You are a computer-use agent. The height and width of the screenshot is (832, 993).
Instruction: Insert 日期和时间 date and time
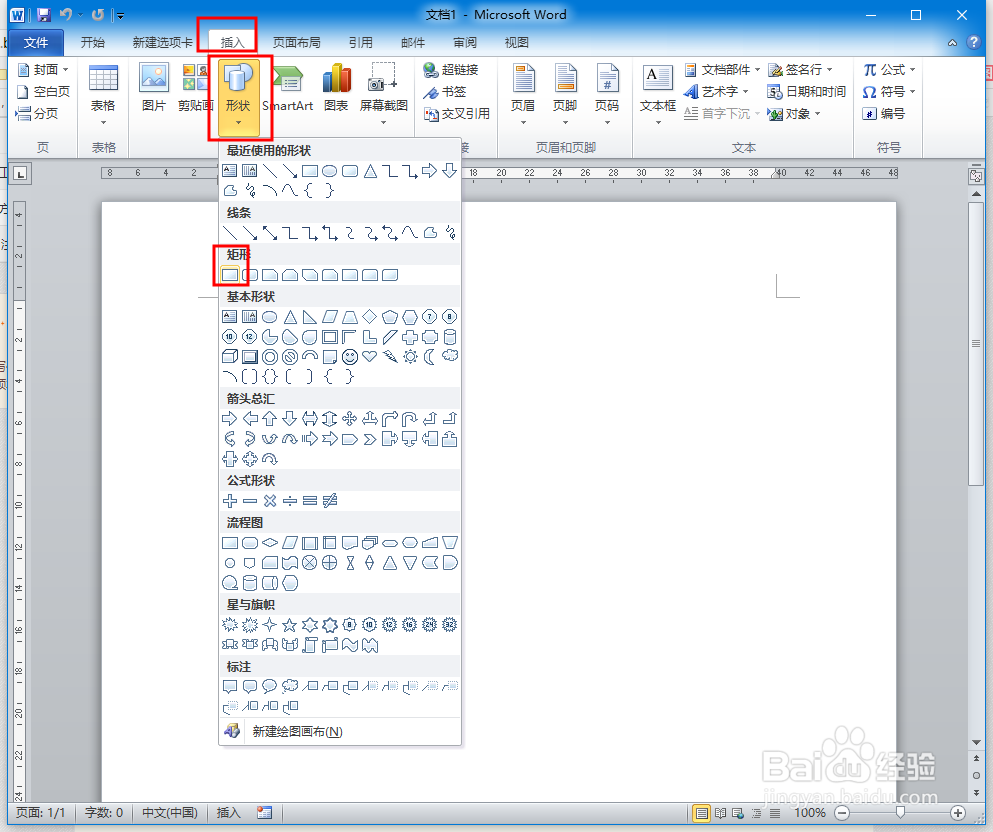click(x=807, y=92)
